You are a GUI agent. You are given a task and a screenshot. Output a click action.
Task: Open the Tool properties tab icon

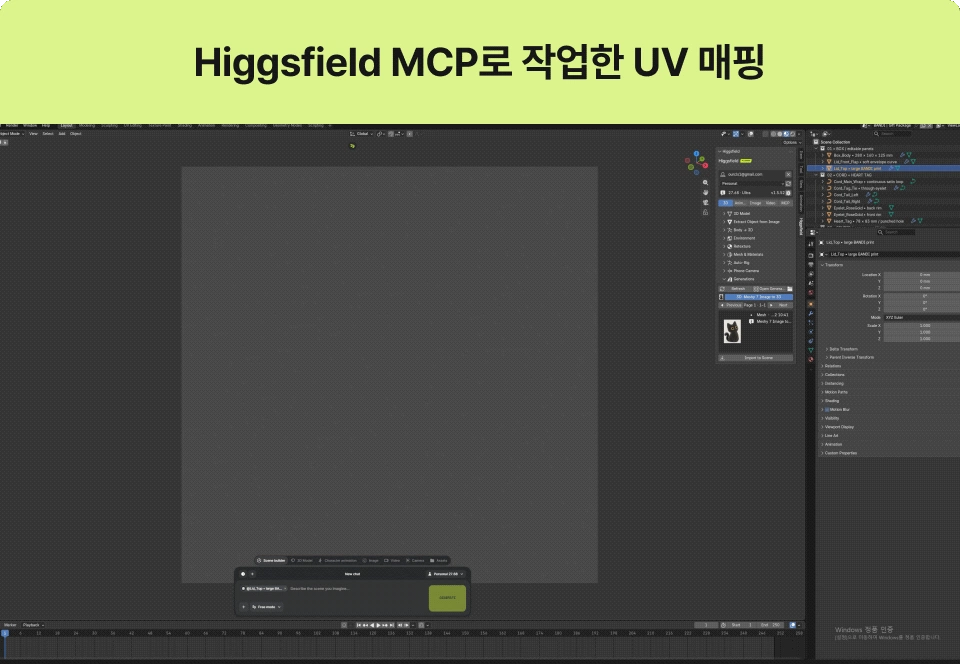811,244
